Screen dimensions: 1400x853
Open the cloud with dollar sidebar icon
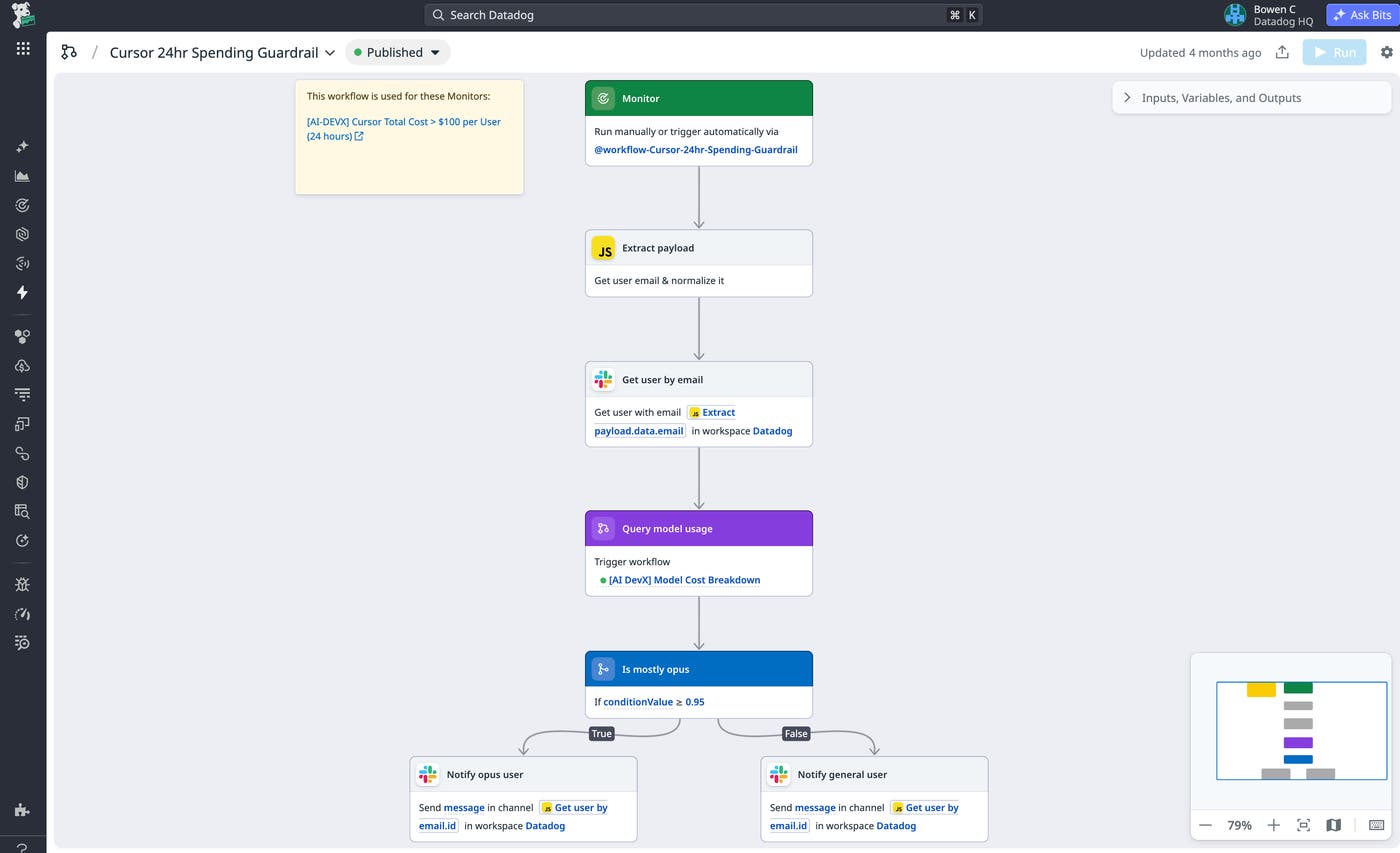(22, 366)
